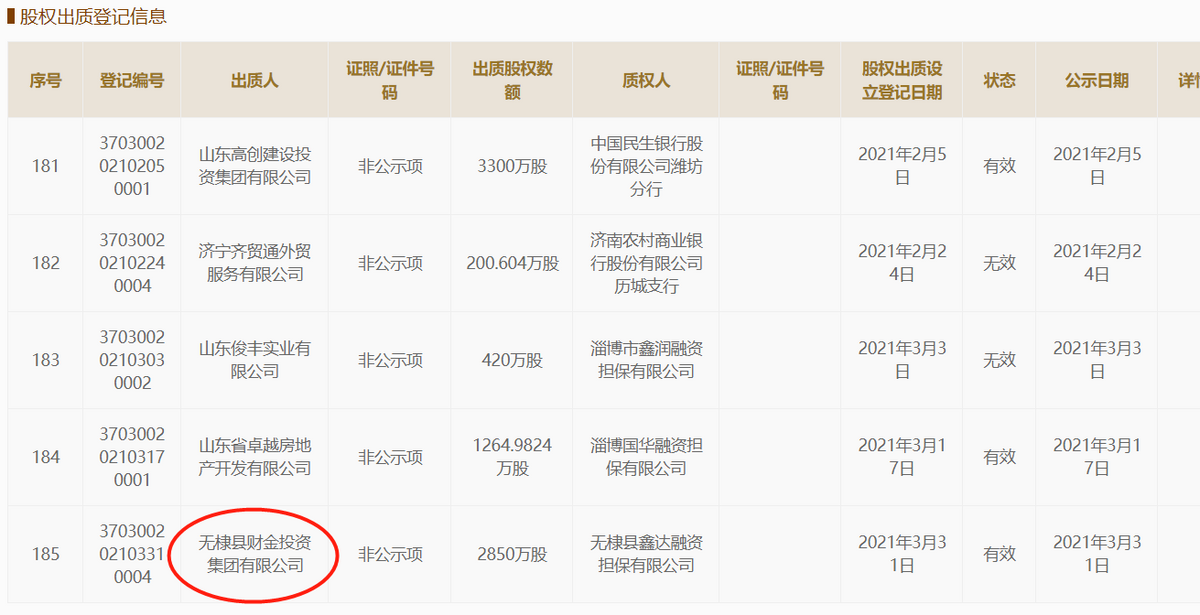The width and height of the screenshot is (1200, 615).
Task: Click pledgee 无棣县鑫达融资担保有限公司
Action: [x=646, y=554]
